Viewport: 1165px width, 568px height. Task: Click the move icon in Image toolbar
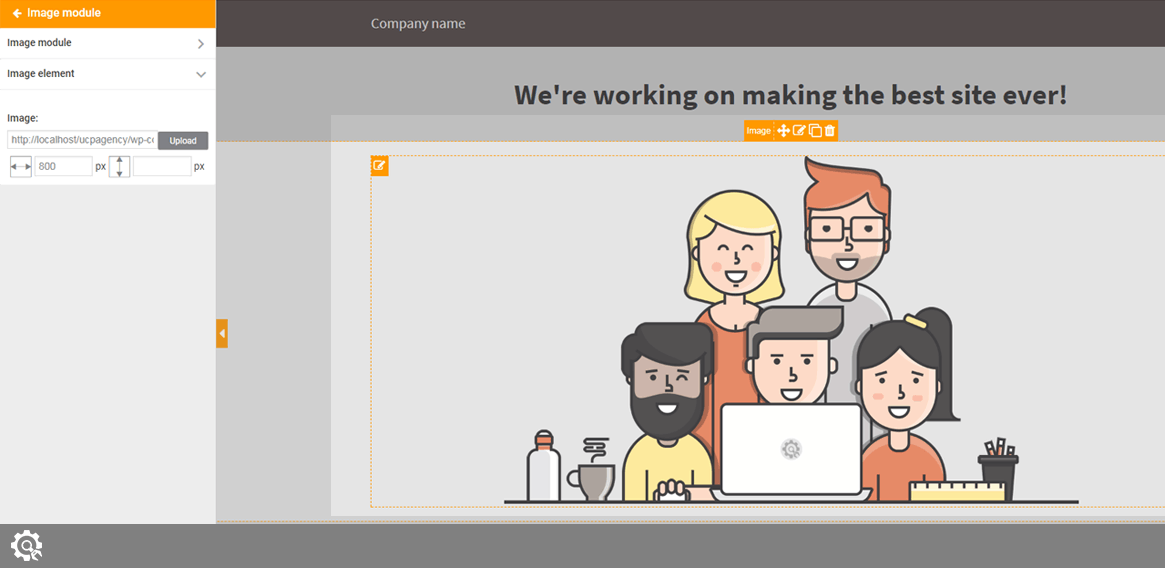click(784, 131)
